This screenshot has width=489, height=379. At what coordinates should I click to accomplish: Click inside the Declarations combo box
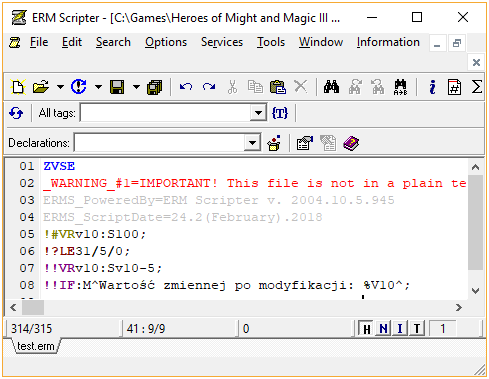(160, 143)
